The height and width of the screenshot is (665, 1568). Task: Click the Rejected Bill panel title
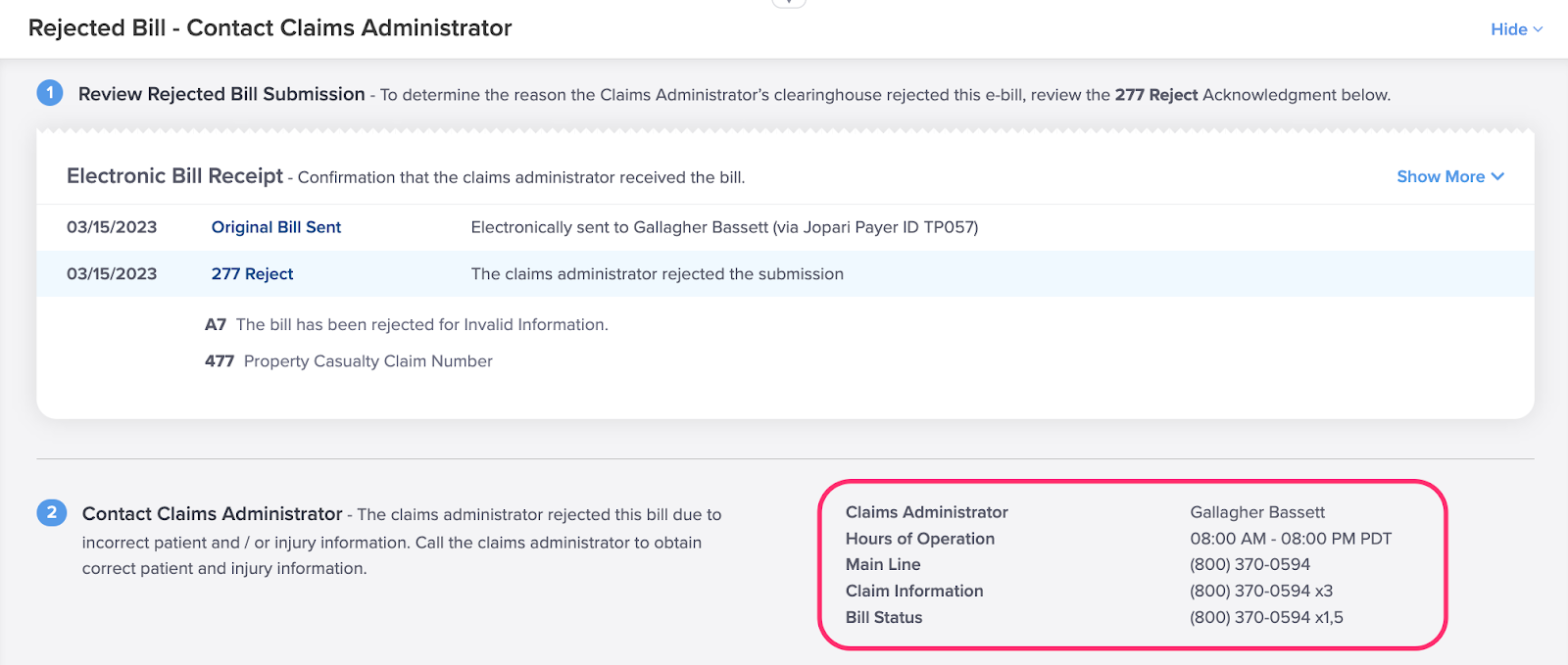[x=269, y=27]
